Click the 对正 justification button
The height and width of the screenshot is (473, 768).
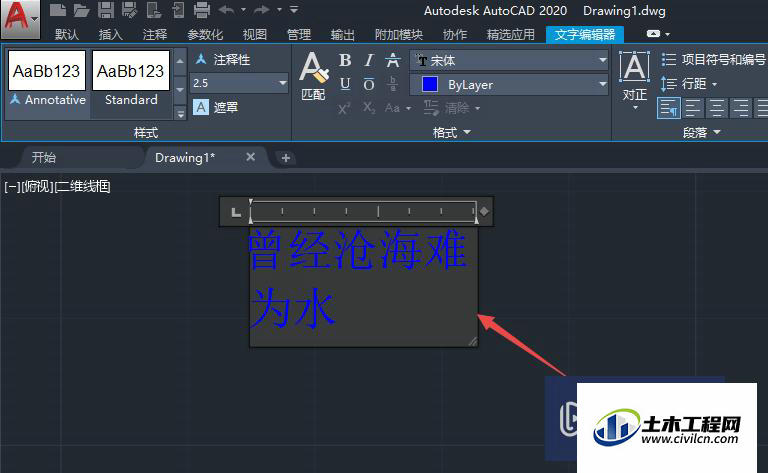tap(635, 80)
